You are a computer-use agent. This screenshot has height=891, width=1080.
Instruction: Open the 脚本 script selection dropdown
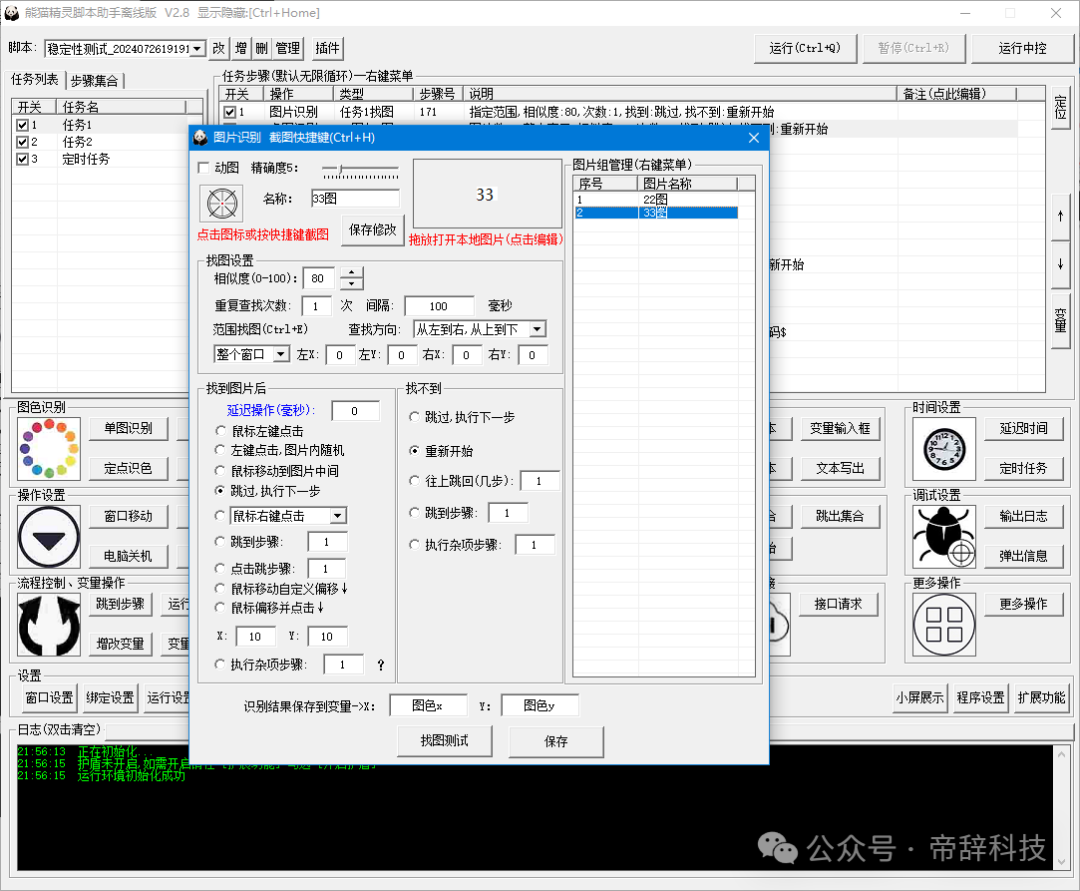[196, 48]
